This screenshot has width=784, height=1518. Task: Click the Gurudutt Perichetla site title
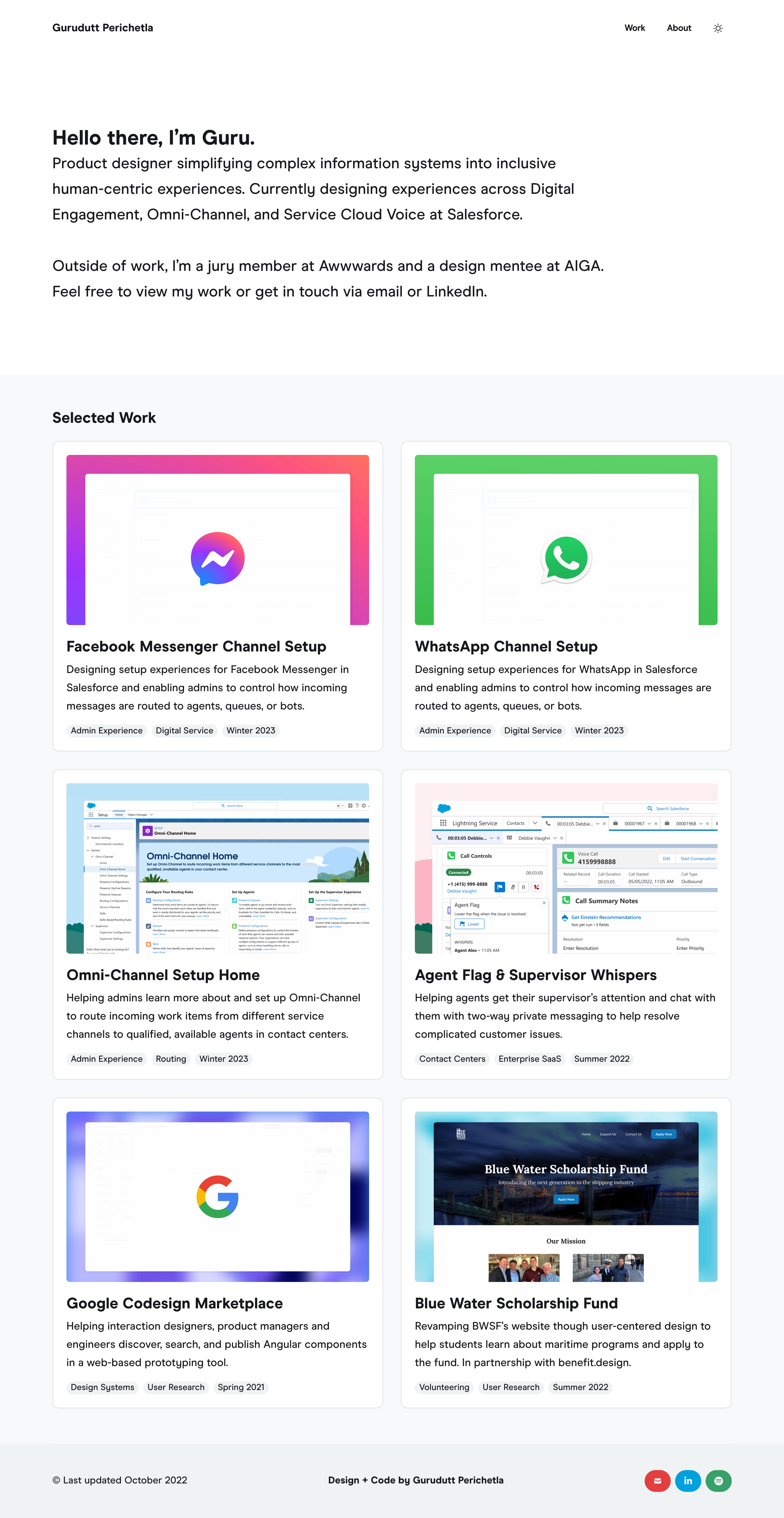tap(102, 28)
